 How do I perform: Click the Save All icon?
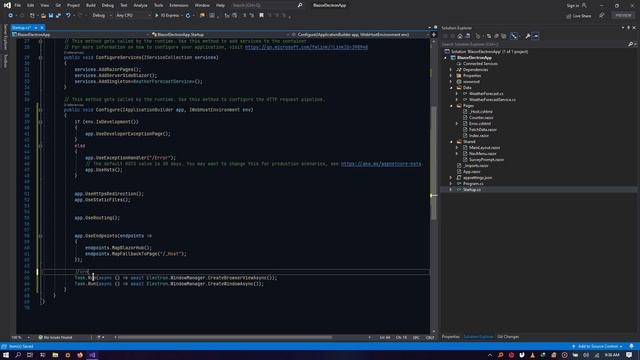[x=58, y=16]
